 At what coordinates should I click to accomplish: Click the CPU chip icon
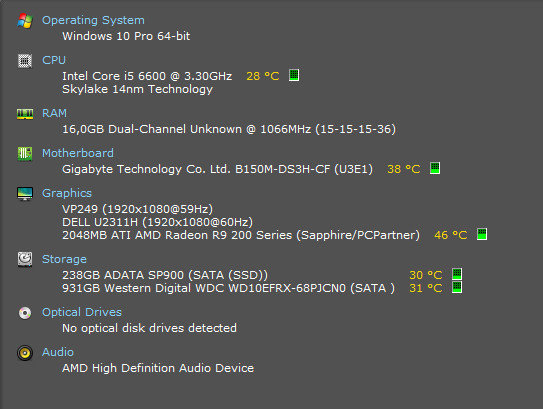coord(25,61)
